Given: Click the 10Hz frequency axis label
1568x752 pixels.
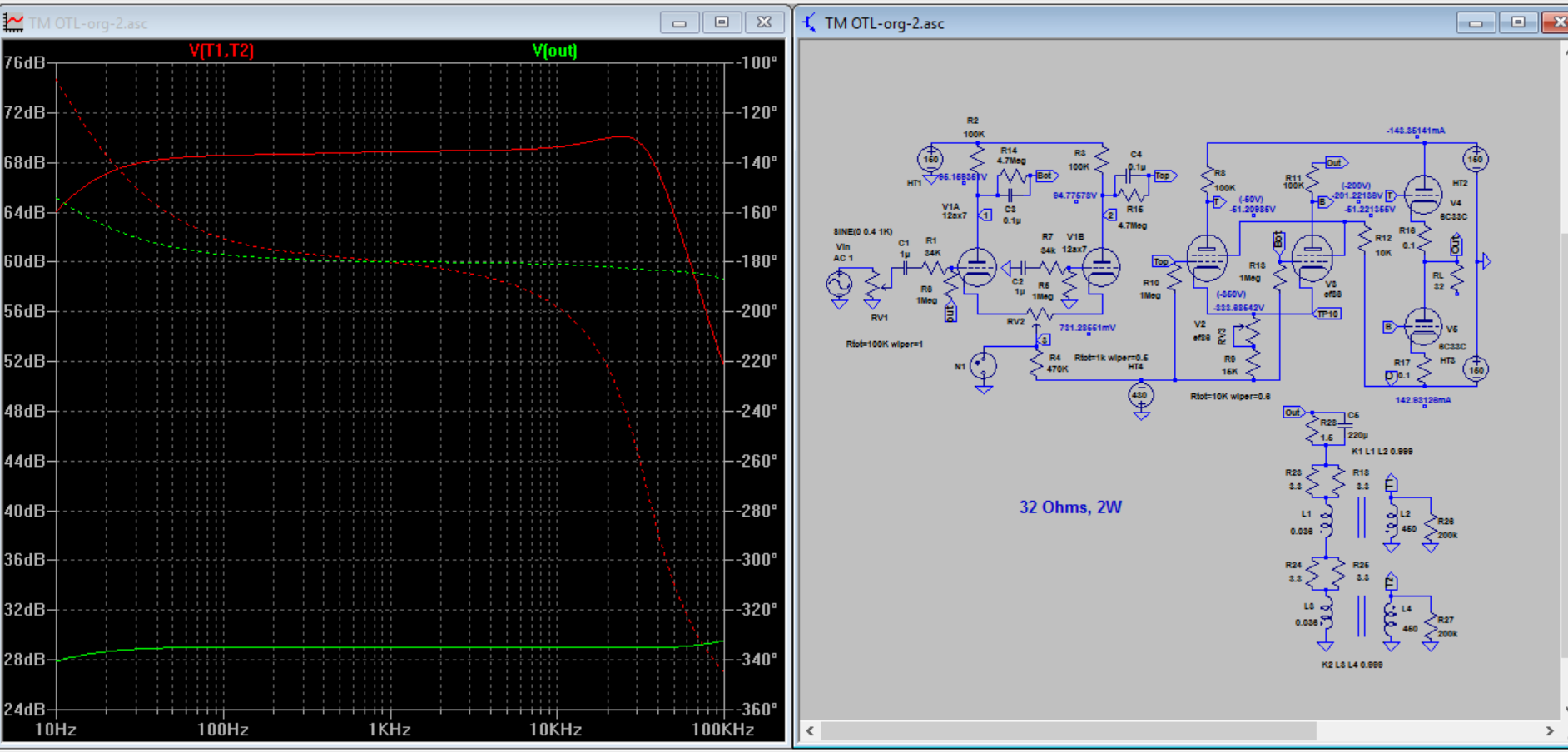Looking at the screenshot, I should [55, 730].
